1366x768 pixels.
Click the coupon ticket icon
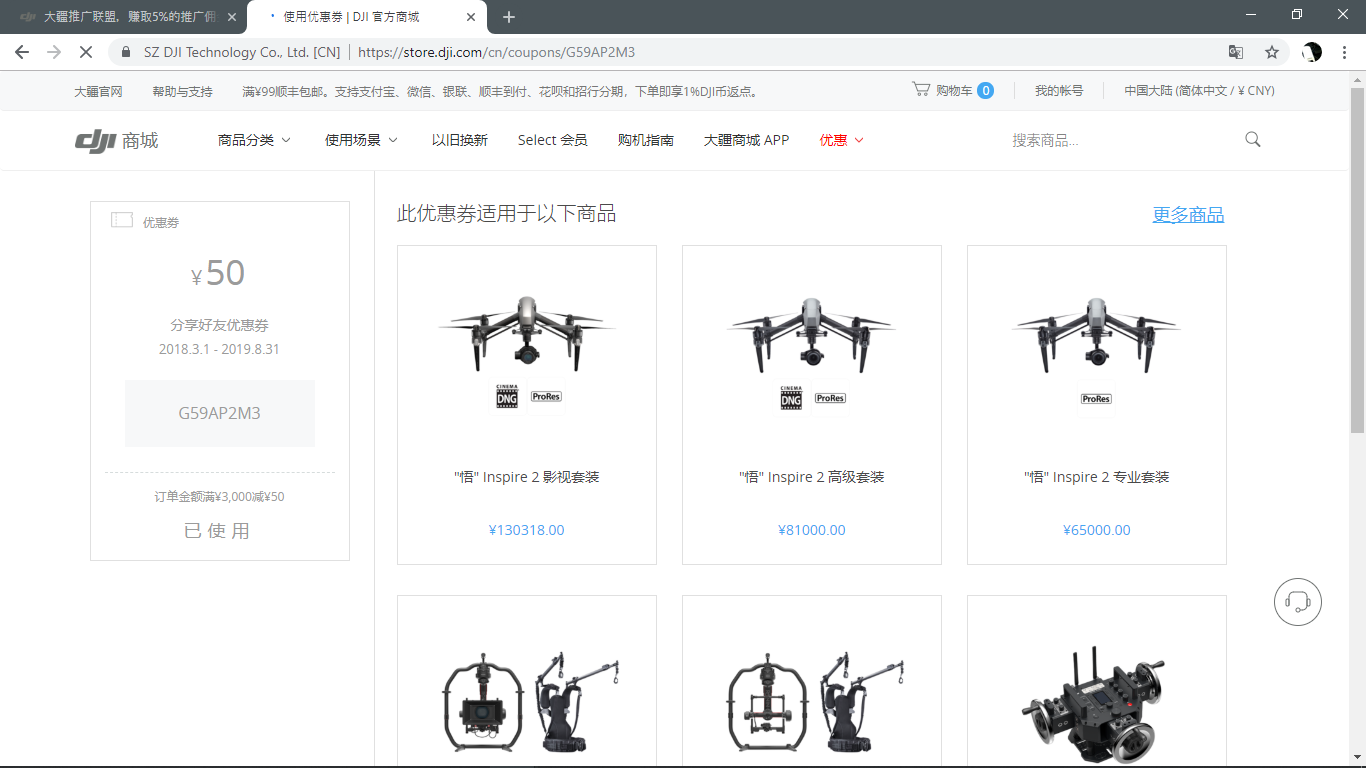click(122, 220)
